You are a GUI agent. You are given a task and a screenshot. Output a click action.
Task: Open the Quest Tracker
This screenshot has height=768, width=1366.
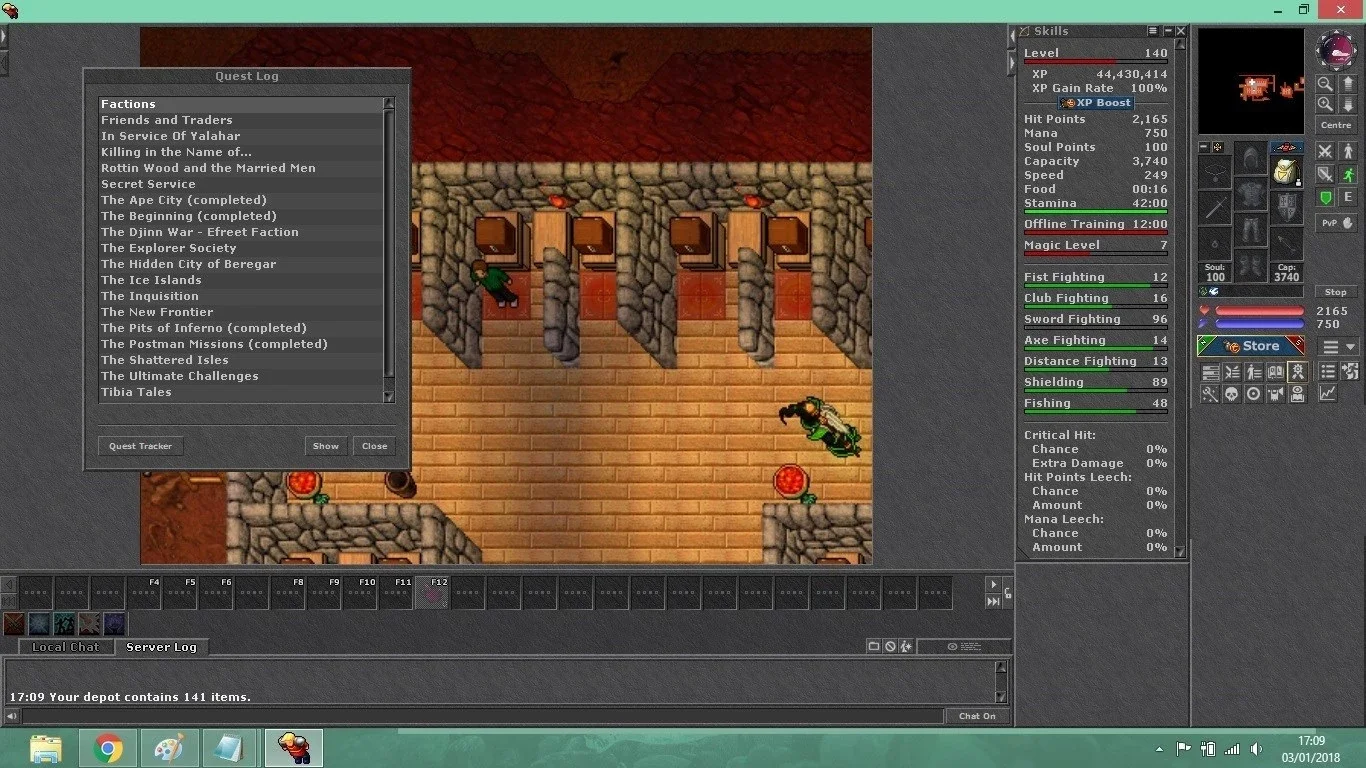click(x=140, y=446)
